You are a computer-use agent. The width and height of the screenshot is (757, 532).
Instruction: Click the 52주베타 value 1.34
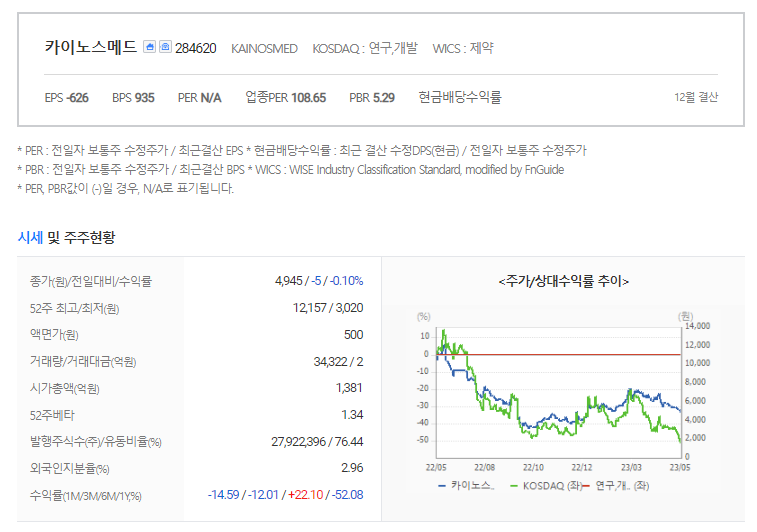coord(352,415)
